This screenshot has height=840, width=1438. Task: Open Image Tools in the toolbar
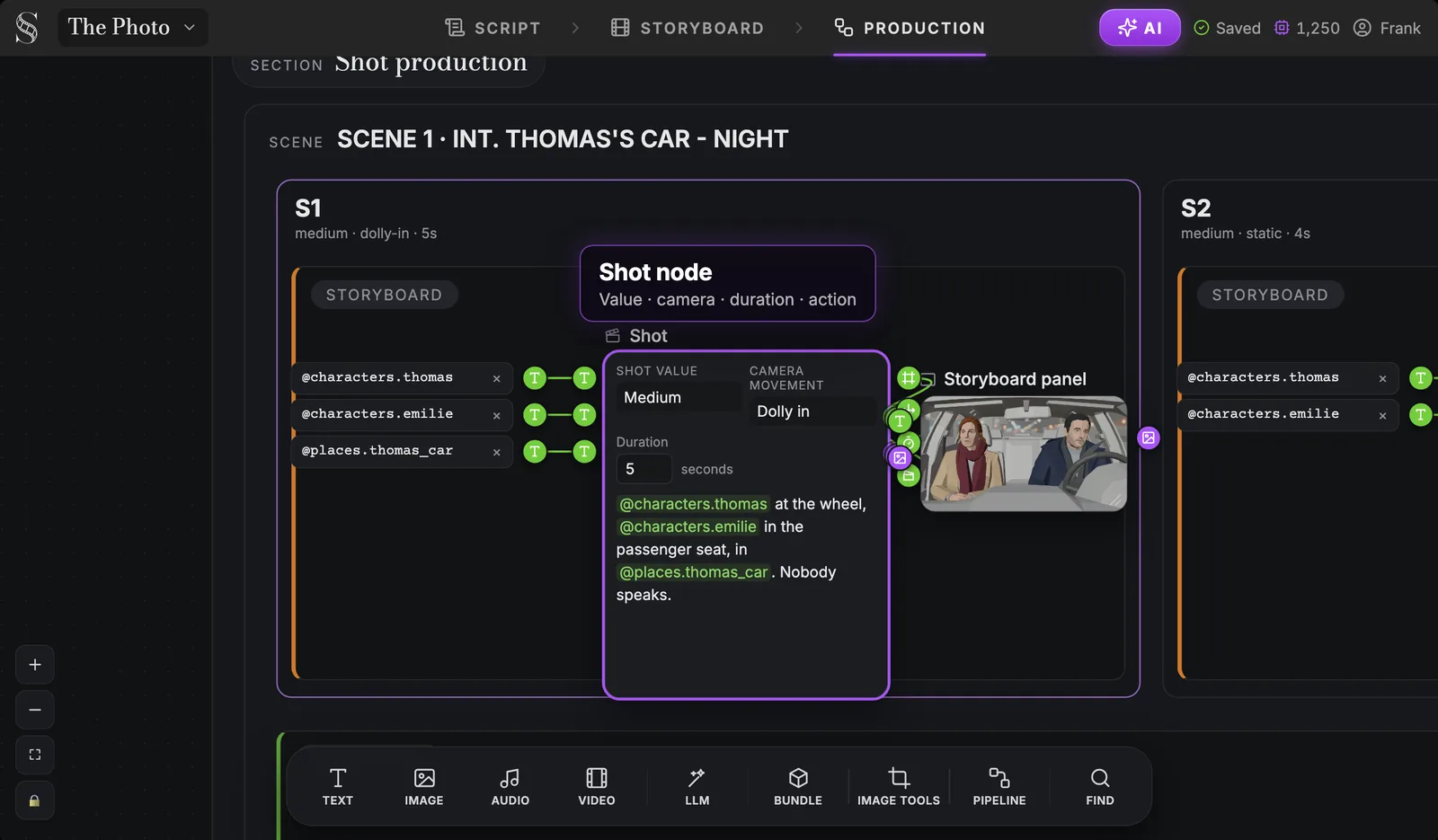click(899, 786)
